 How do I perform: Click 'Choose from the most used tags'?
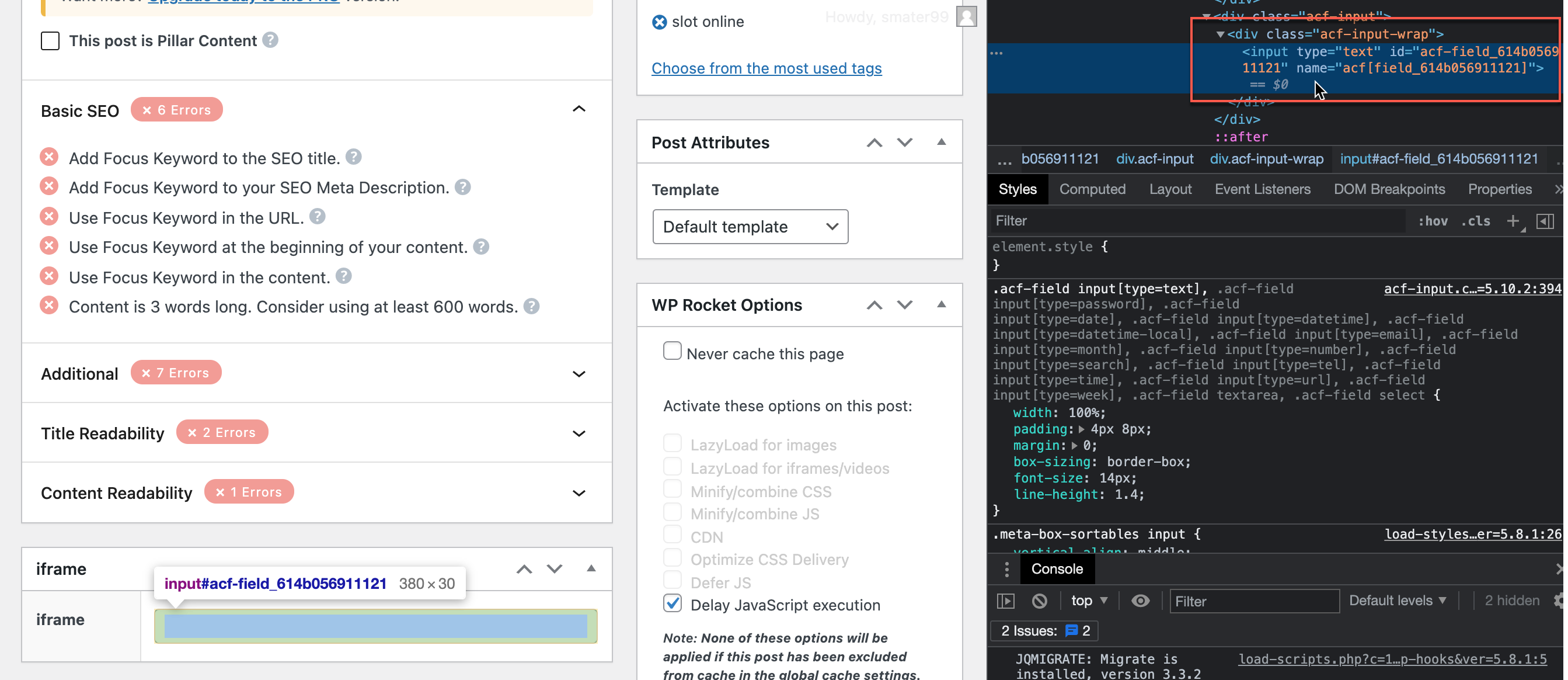(x=766, y=68)
